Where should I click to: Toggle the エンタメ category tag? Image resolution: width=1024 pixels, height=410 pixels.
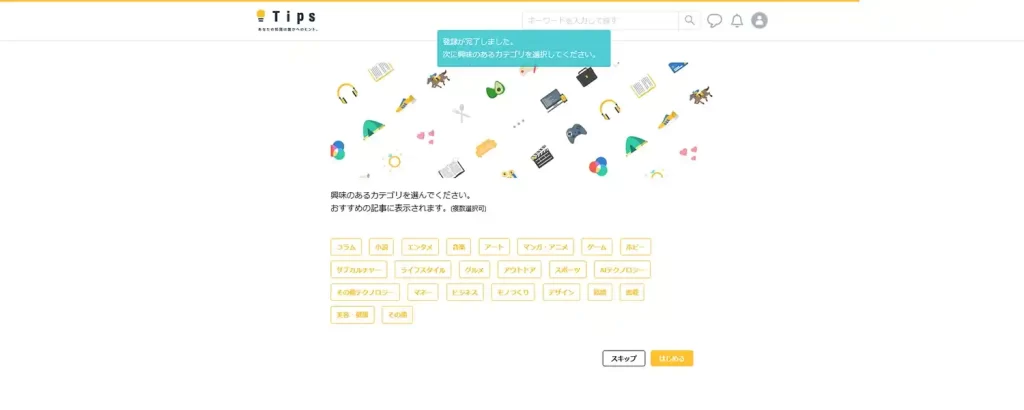(x=420, y=247)
